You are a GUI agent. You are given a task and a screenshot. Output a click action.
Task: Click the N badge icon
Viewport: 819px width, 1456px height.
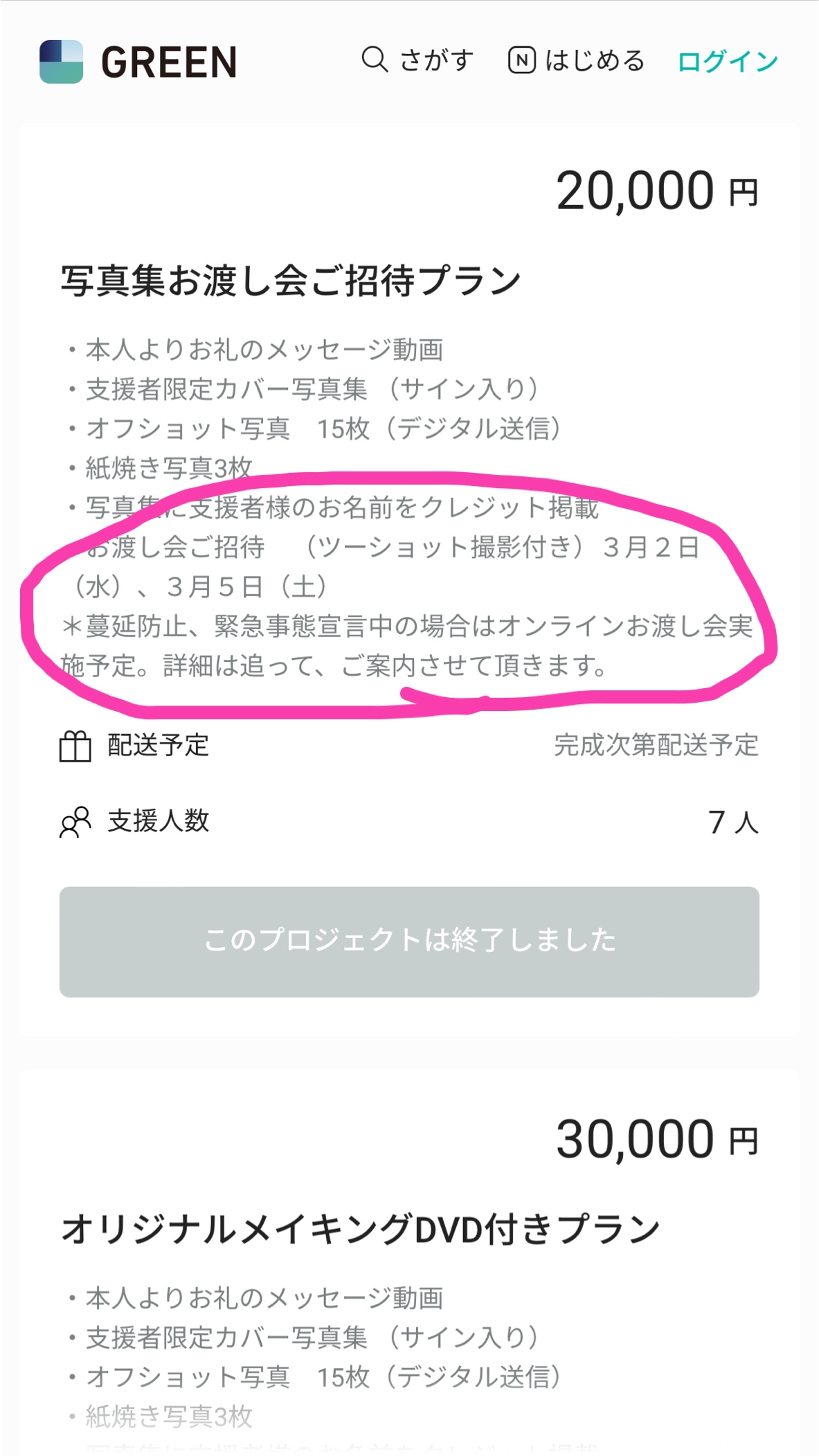click(x=521, y=60)
